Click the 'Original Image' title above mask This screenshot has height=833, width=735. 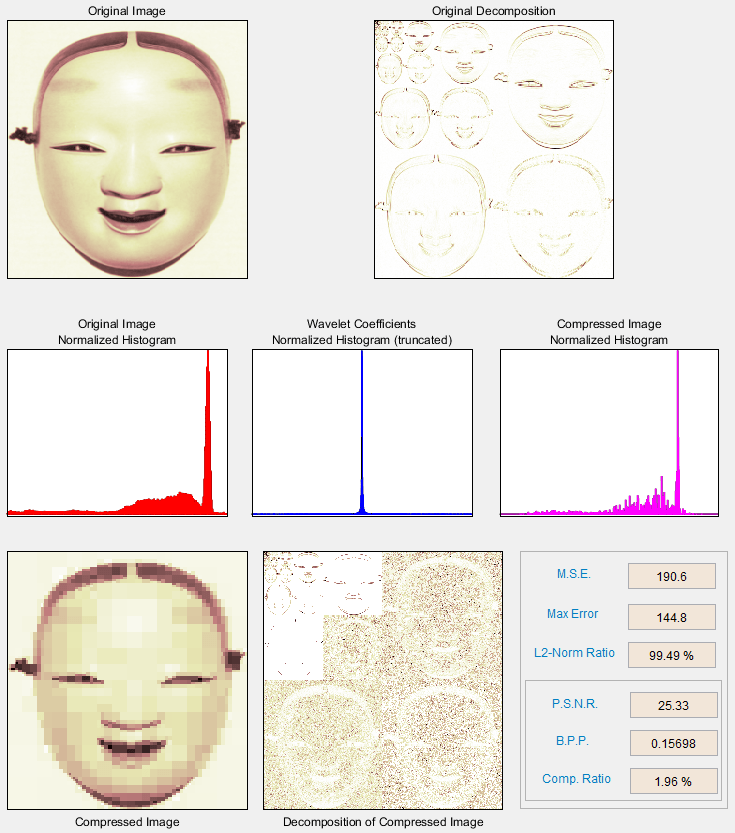(x=127, y=11)
